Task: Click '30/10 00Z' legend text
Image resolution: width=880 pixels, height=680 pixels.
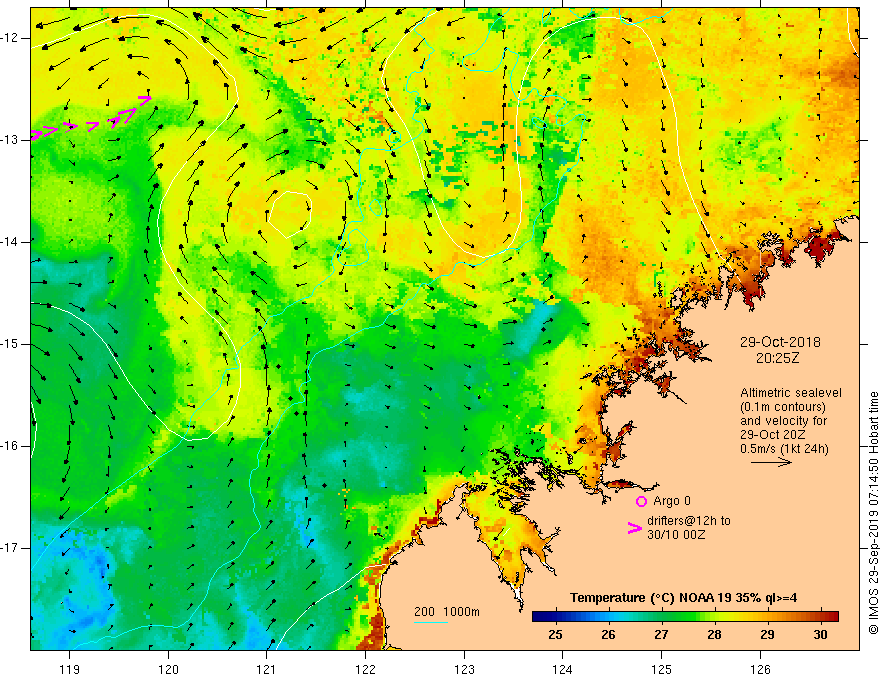Action: pyautogui.click(x=676, y=535)
